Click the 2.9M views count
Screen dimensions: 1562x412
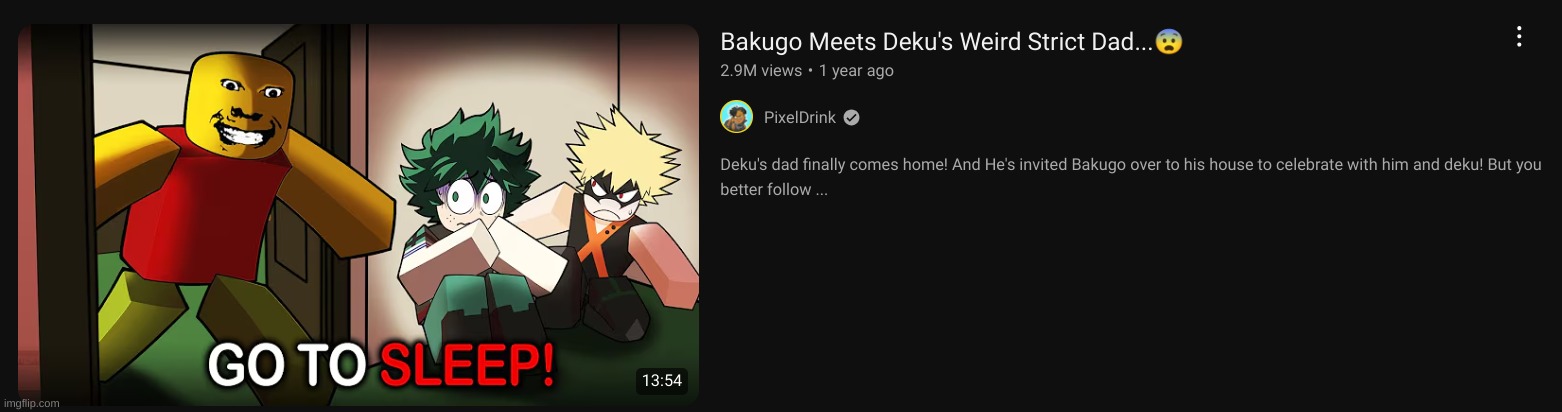761,71
